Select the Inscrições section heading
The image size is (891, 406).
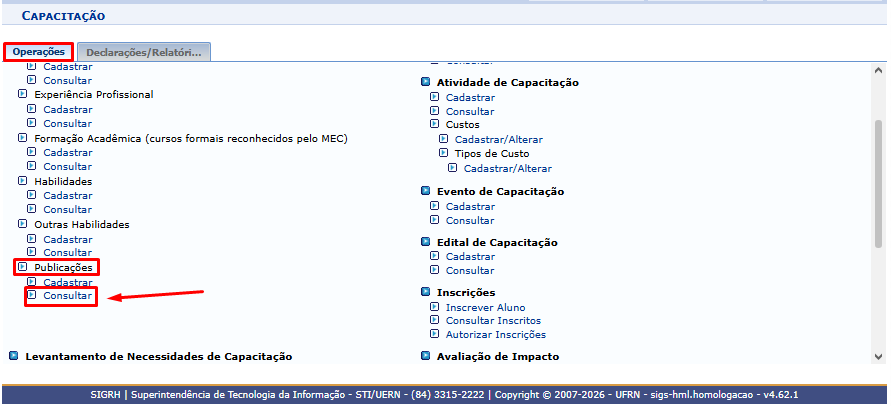[466, 292]
